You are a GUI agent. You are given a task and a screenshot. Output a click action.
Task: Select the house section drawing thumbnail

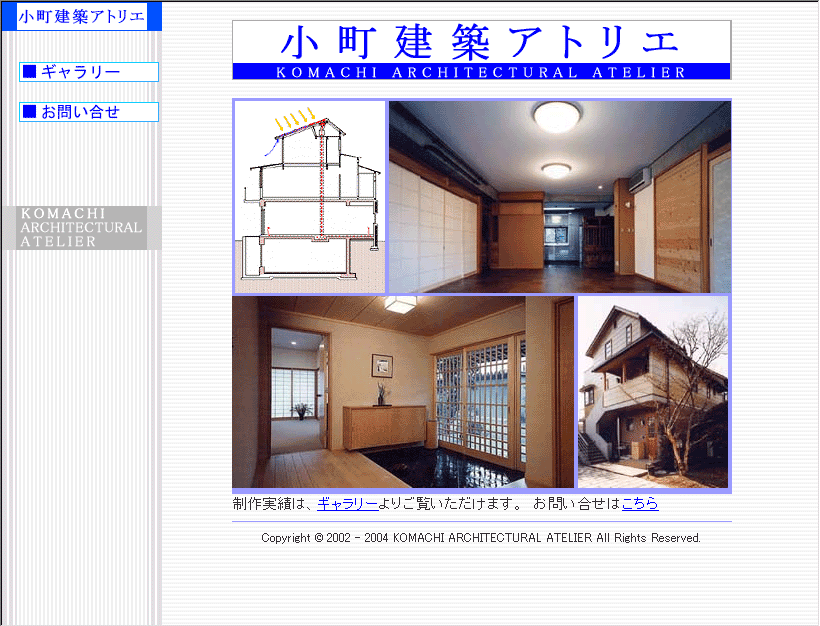click(309, 197)
